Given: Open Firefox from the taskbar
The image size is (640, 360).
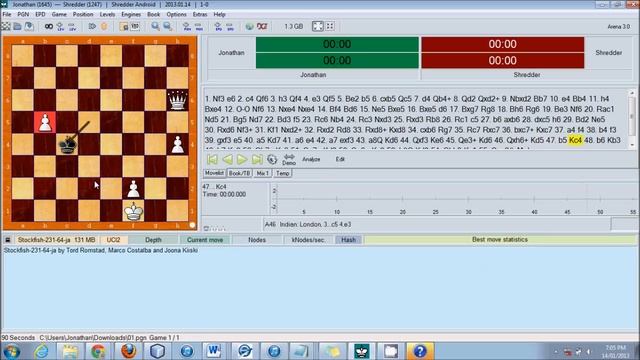Looking at the screenshot, I should coord(128,351).
